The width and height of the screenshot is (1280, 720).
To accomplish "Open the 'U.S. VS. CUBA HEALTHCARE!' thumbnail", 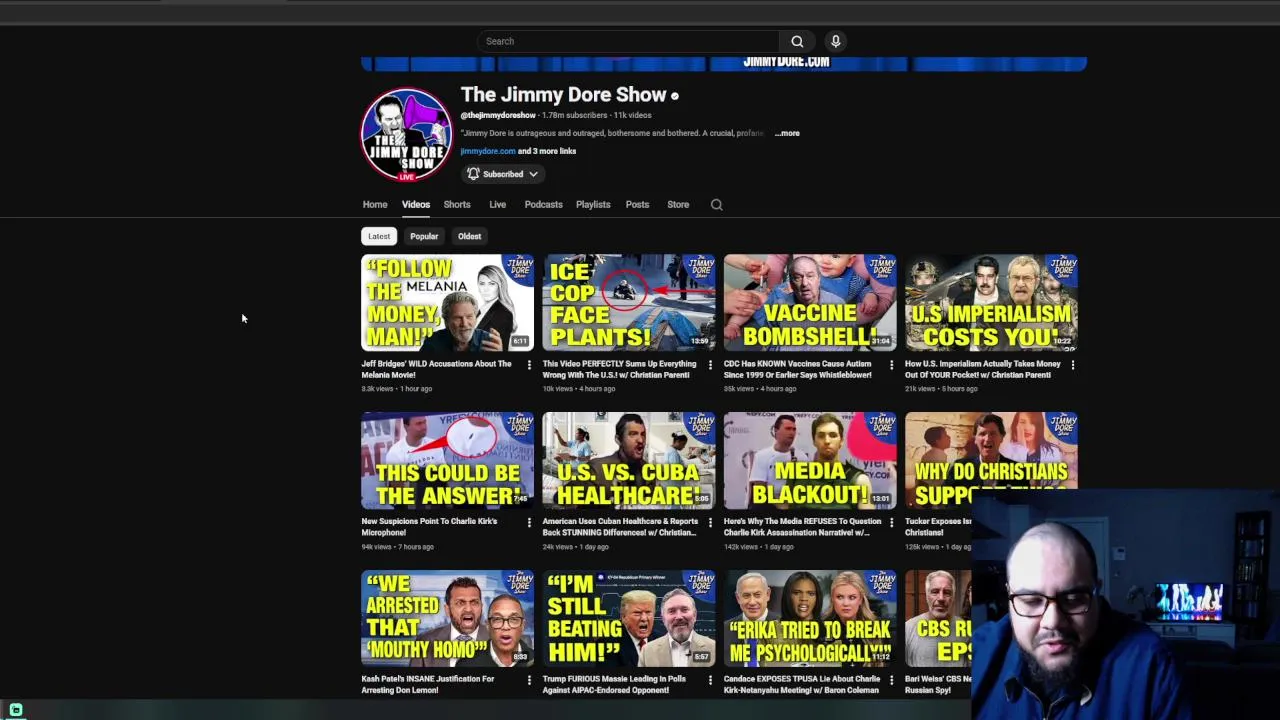I will click(629, 460).
